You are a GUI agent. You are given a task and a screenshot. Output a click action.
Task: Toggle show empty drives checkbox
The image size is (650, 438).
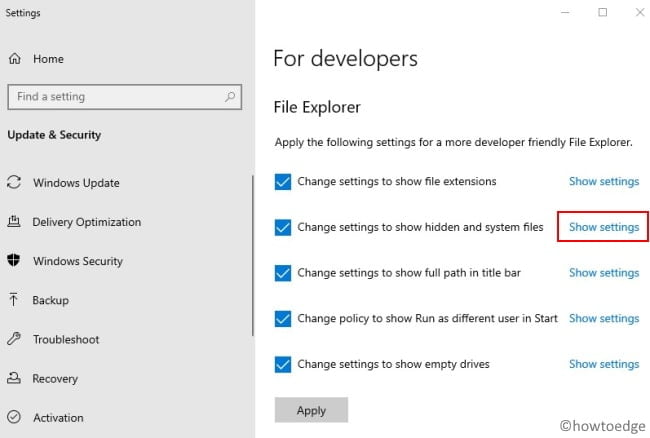coord(283,364)
